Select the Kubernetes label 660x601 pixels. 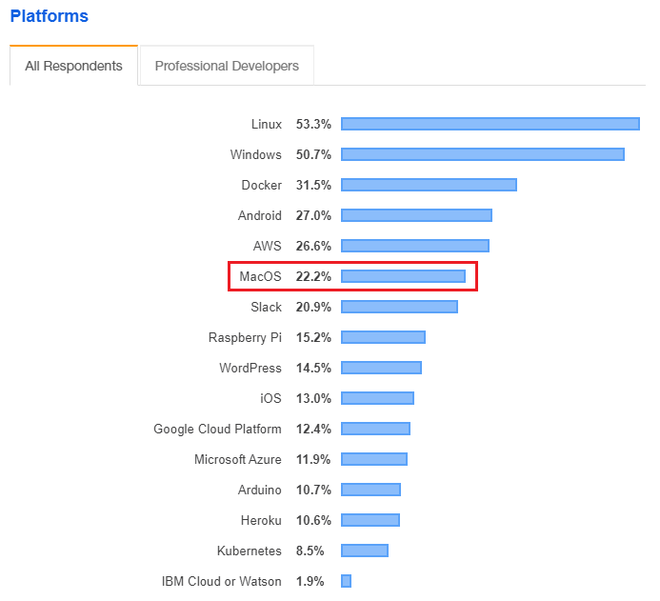(x=249, y=550)
